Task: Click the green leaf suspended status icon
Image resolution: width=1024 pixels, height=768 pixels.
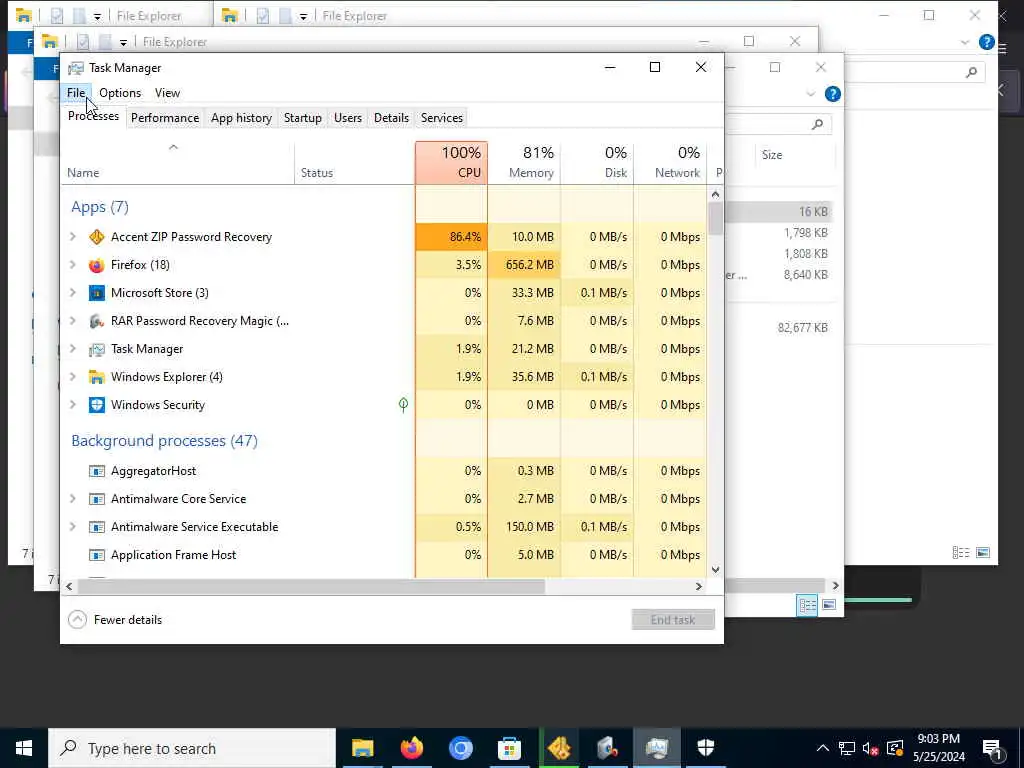Action: (404, 405)
